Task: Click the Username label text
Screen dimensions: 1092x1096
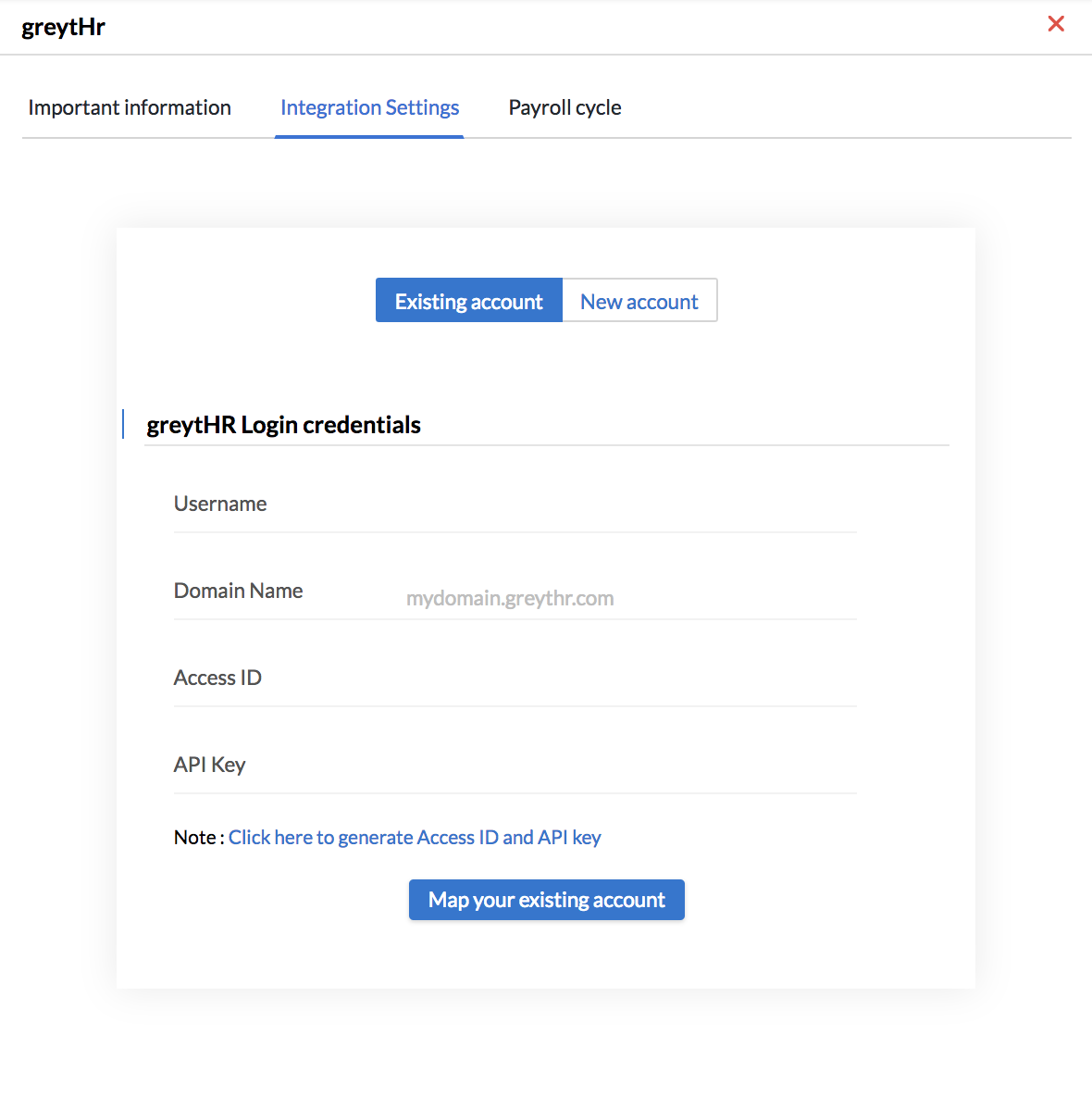Action: 220,504
